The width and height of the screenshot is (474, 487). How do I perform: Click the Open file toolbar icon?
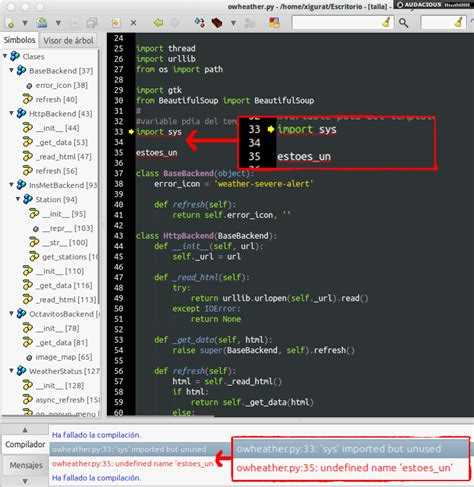pos(42,23)
